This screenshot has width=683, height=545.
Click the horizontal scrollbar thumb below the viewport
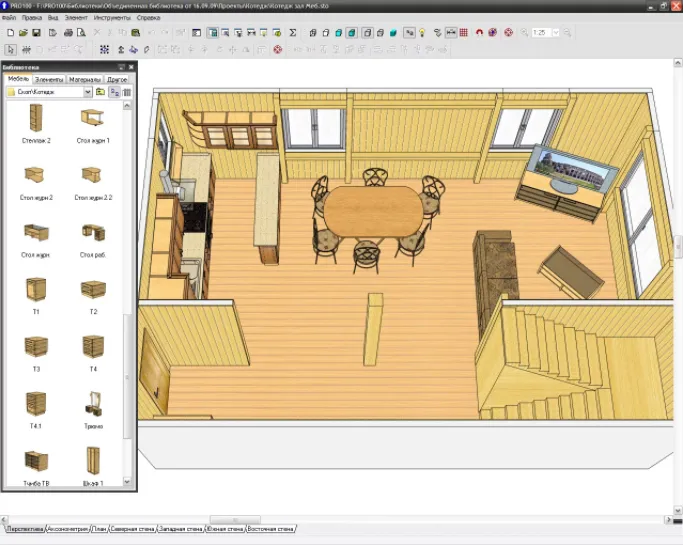(235, 520)
